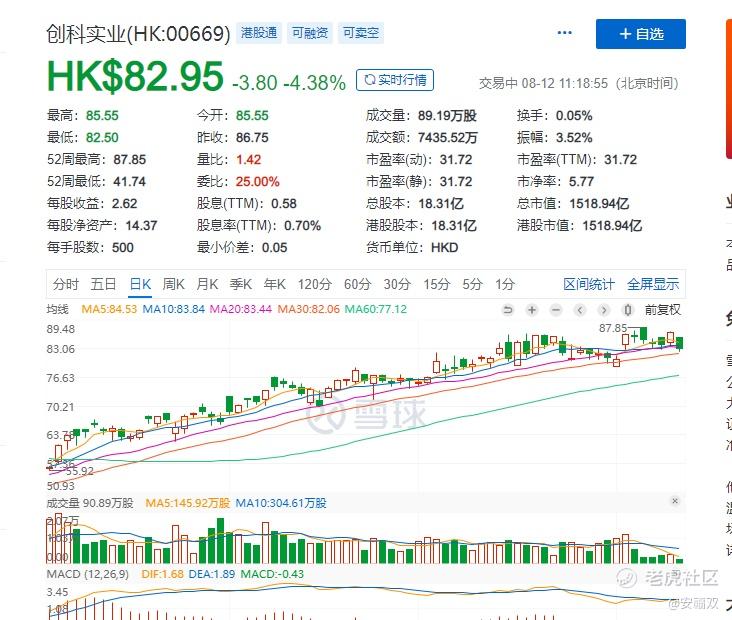732x620 pixels.
Task: Select the 日K chart tab
Action: (x=140, y=284)
